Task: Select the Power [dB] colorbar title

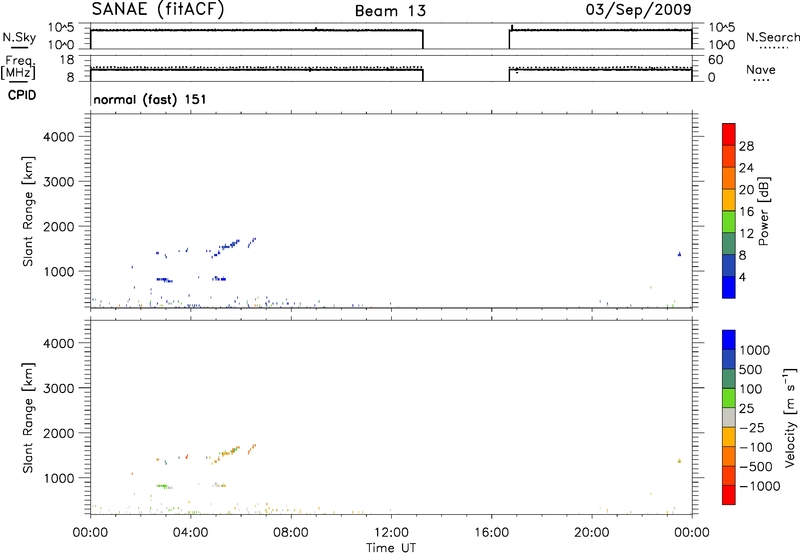Action: click(764, 211)
